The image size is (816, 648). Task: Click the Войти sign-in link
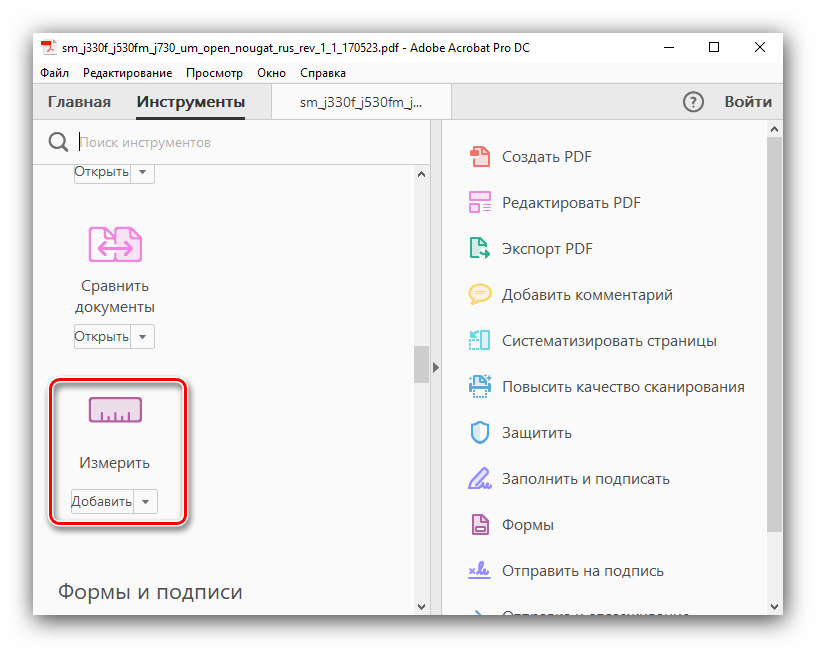pos(748,102)
